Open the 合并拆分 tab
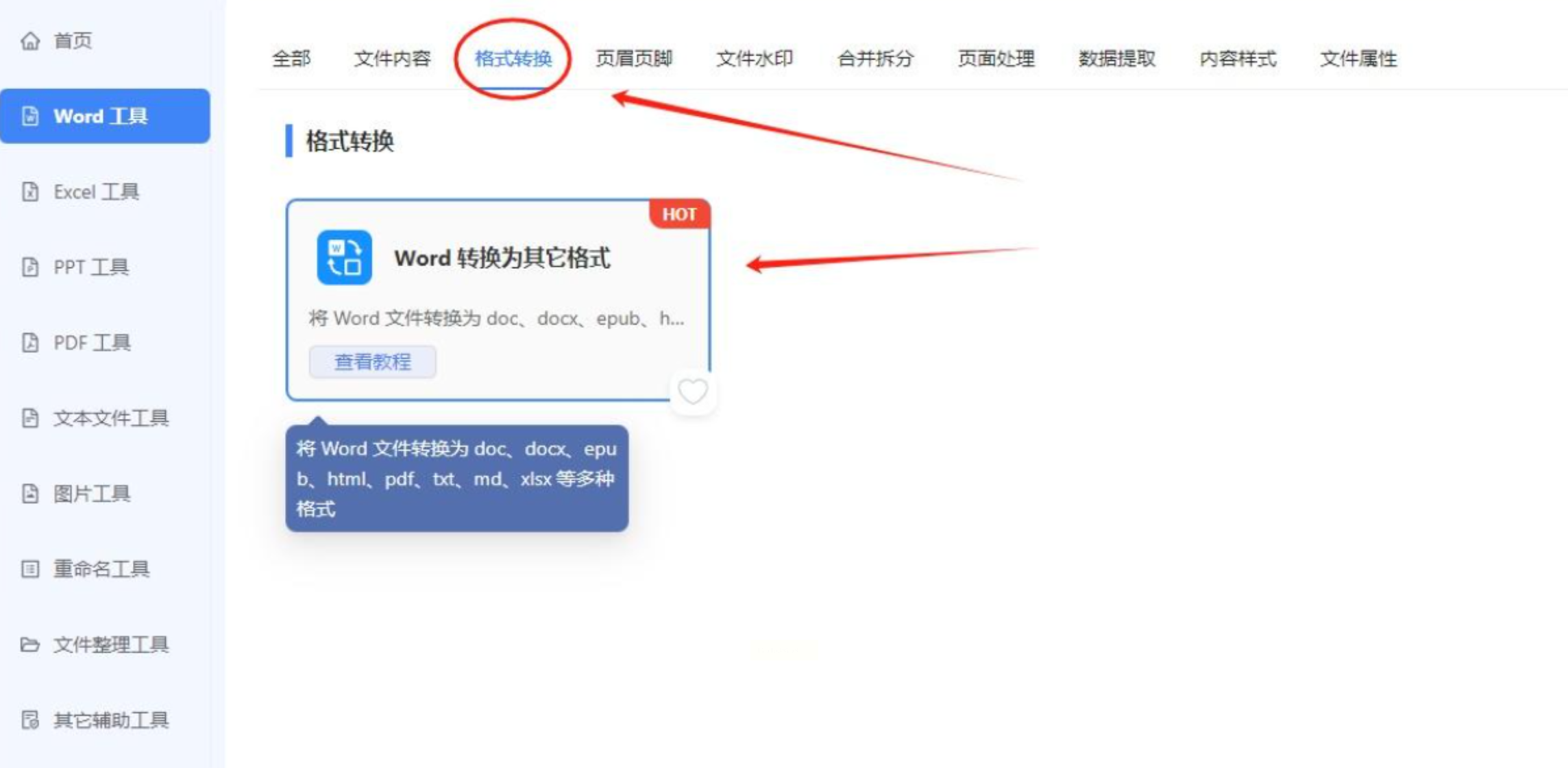This screenshot has width=1568, height=768. click(875, 59)
